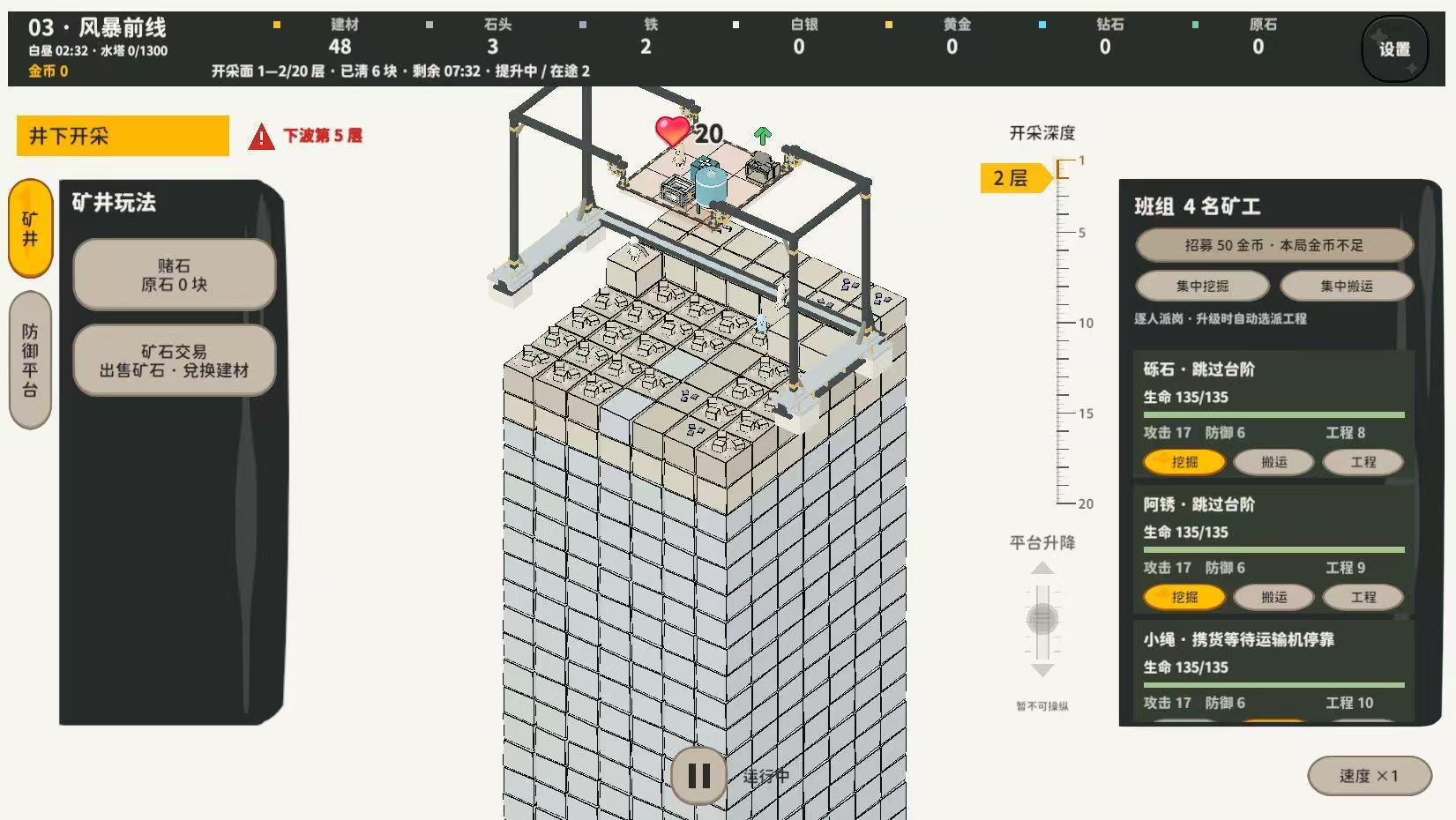Screen dimensions: 1456x820
Task: Set miner 砾石 to 搬运 role
Action: (1273, 462)
